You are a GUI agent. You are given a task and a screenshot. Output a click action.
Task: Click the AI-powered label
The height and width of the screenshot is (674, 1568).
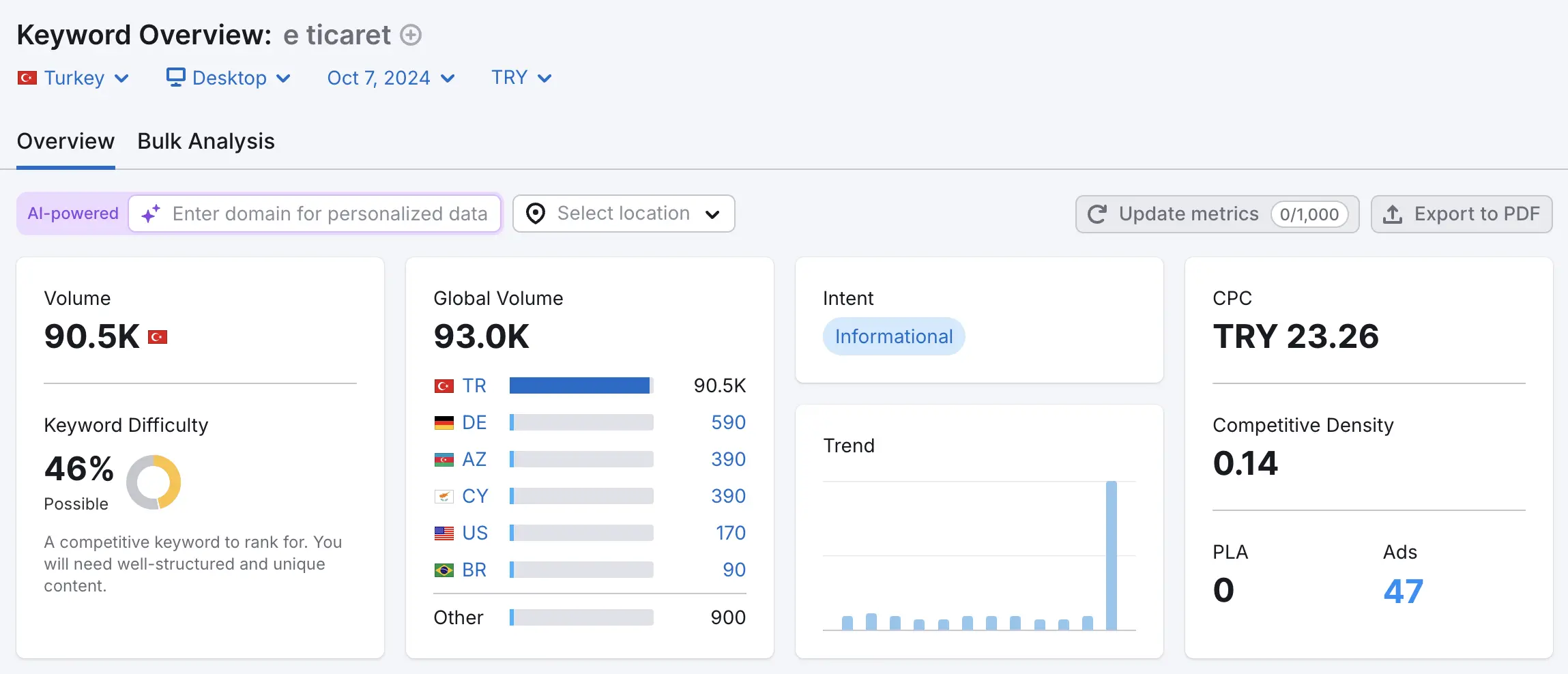[x=73, y=214]
